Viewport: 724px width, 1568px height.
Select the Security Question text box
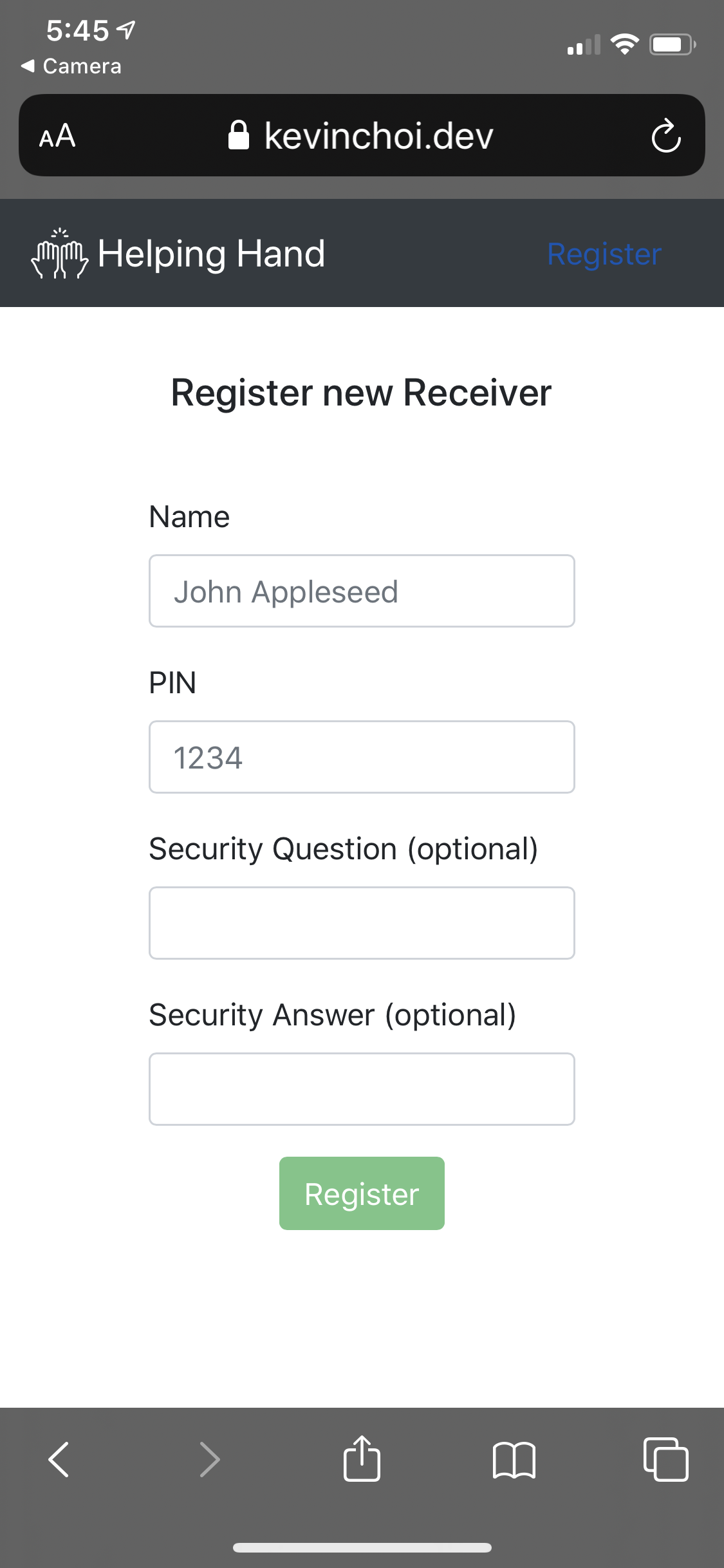pos(362,923)
